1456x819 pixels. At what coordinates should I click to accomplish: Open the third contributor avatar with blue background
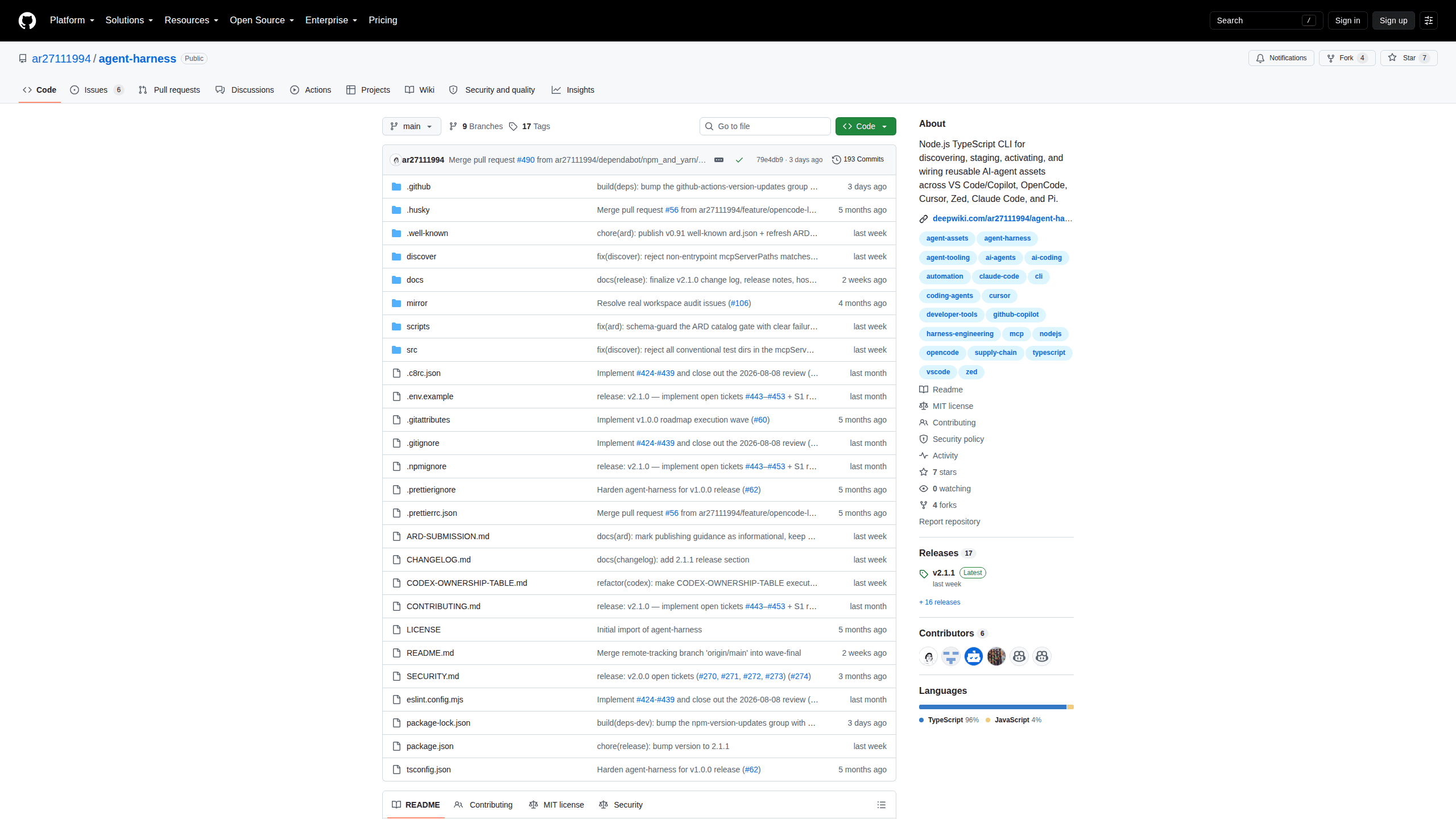[974, 656]
